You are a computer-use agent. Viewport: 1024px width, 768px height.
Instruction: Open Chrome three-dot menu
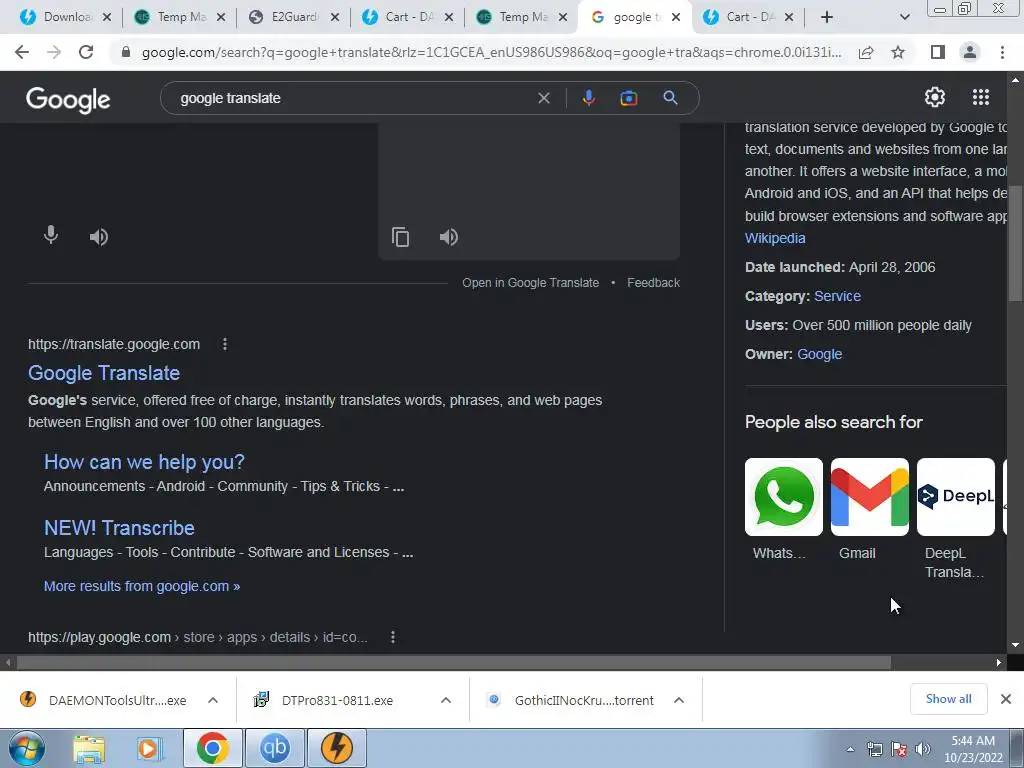(1002, 52)
